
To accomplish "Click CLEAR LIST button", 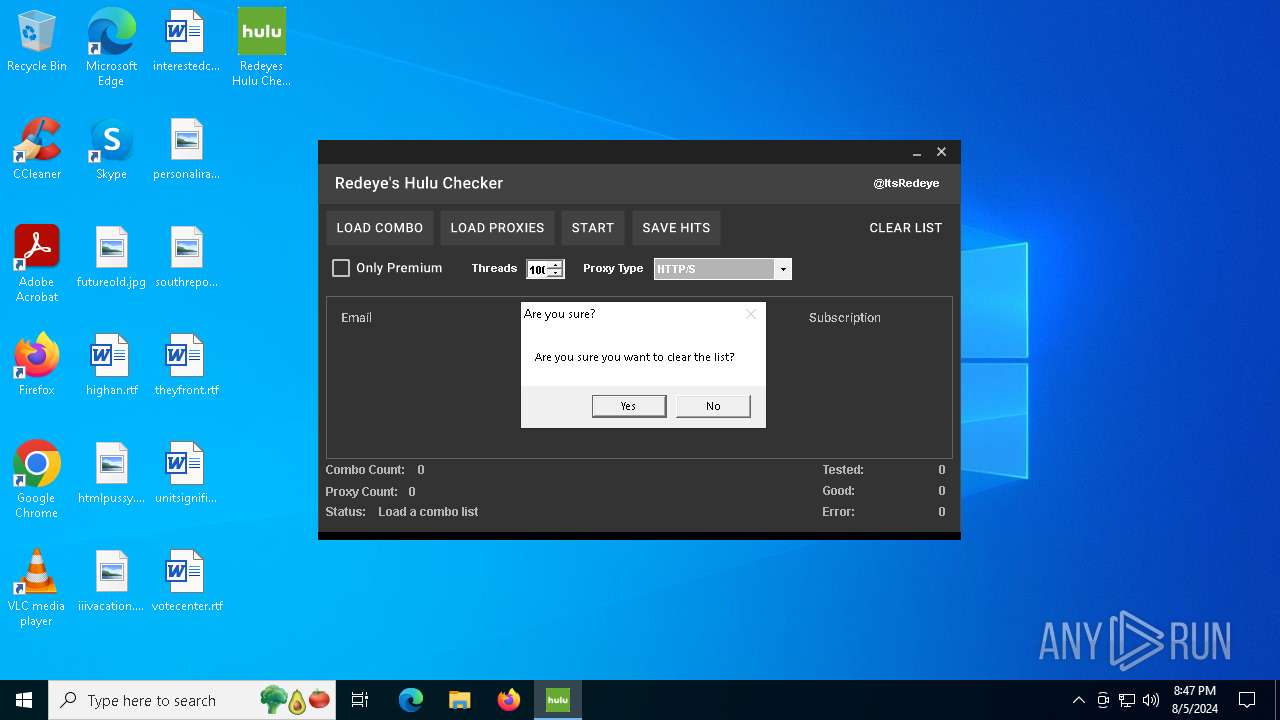I will click(x=906, y=228).
